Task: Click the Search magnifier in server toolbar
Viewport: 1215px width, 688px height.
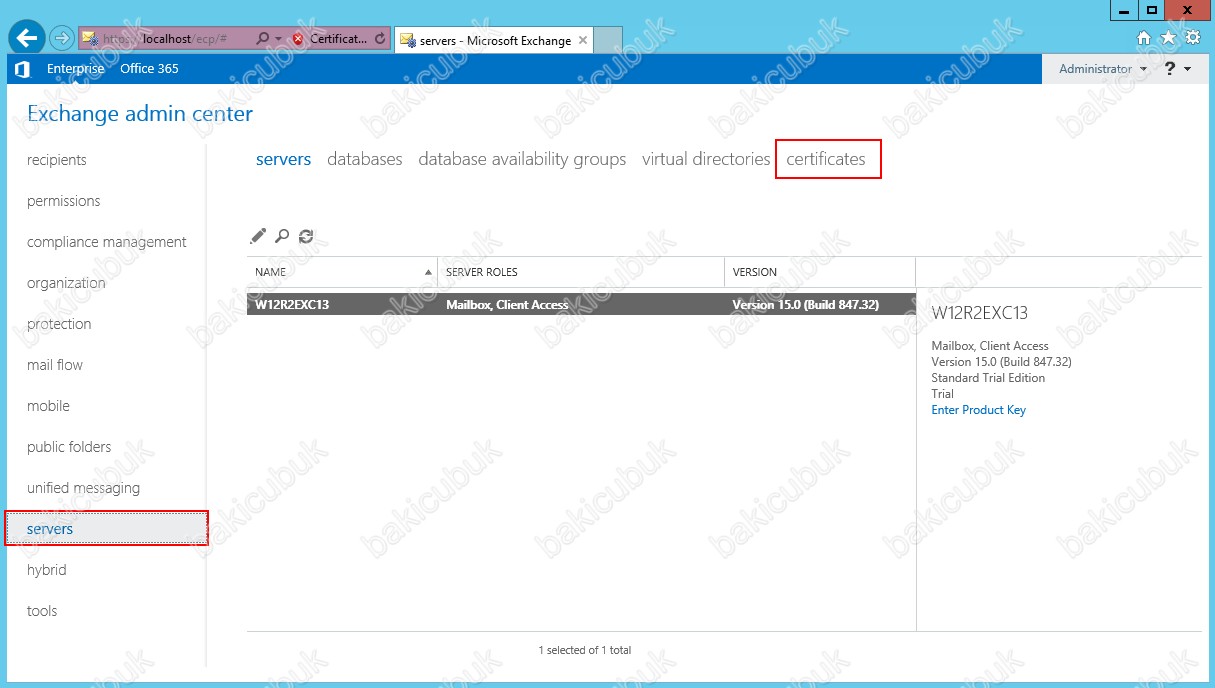Action: [282, 236]
